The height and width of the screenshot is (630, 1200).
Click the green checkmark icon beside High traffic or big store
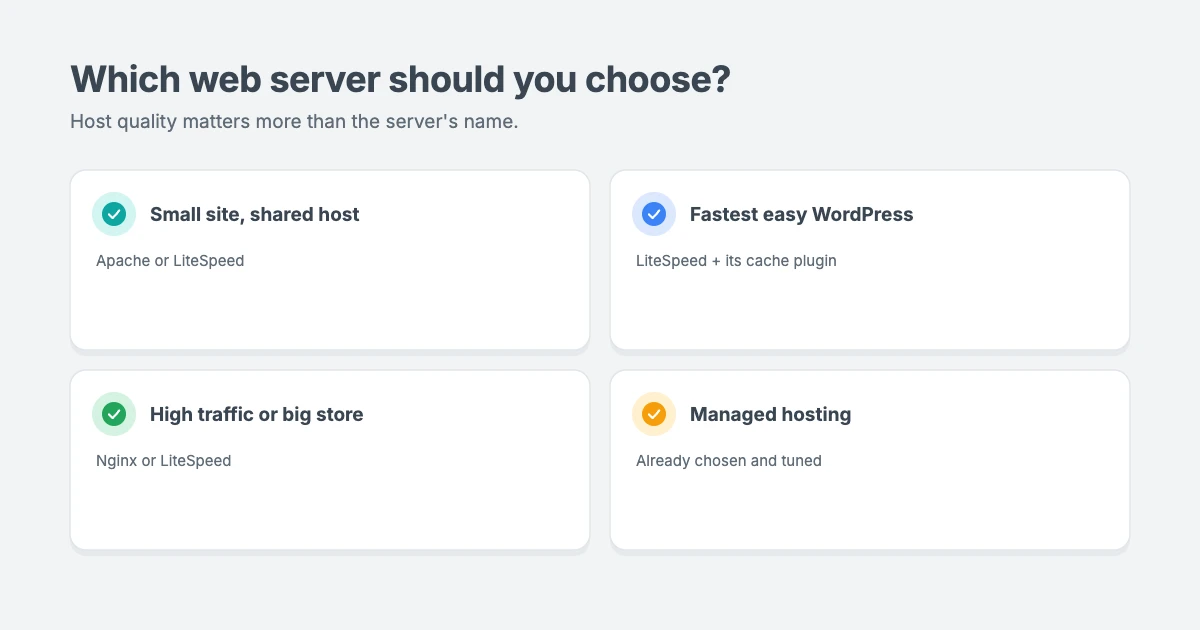pos(114,414)
